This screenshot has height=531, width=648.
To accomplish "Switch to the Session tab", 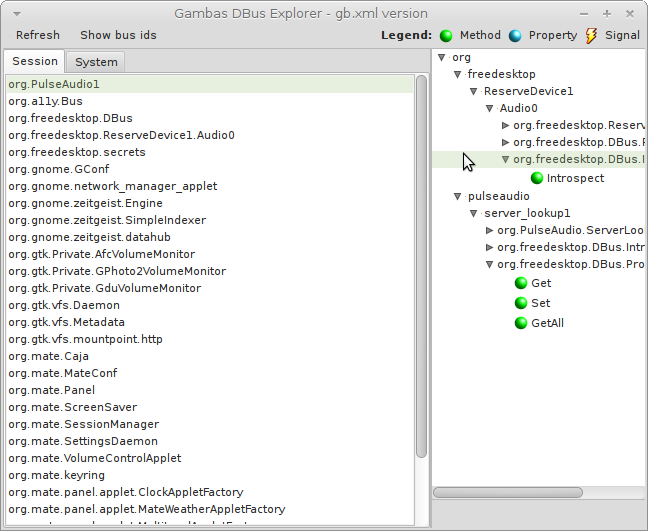I will 35,61.
